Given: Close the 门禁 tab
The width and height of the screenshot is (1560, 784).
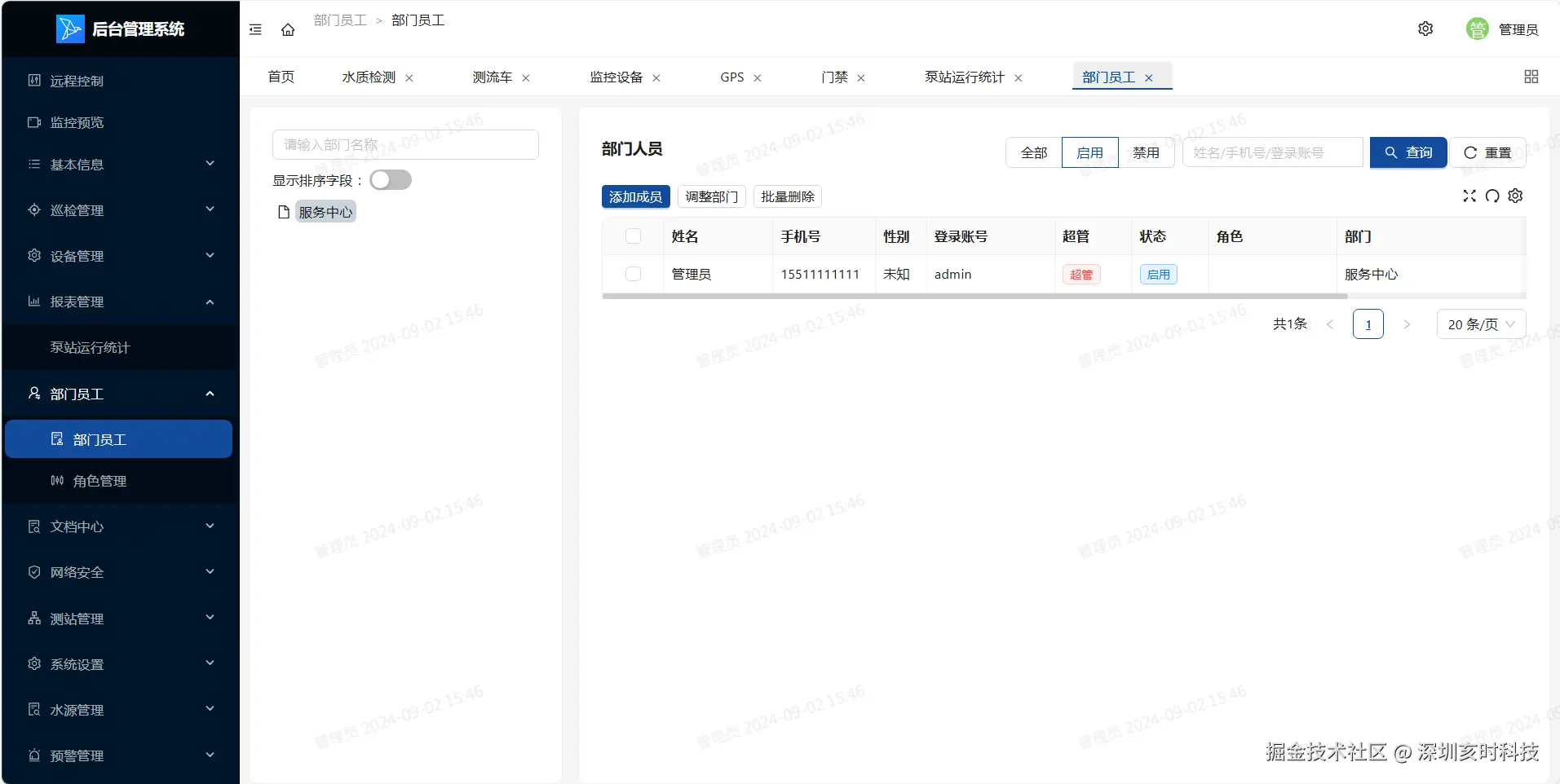Looking at the screenshot, I should coord(861,78).
